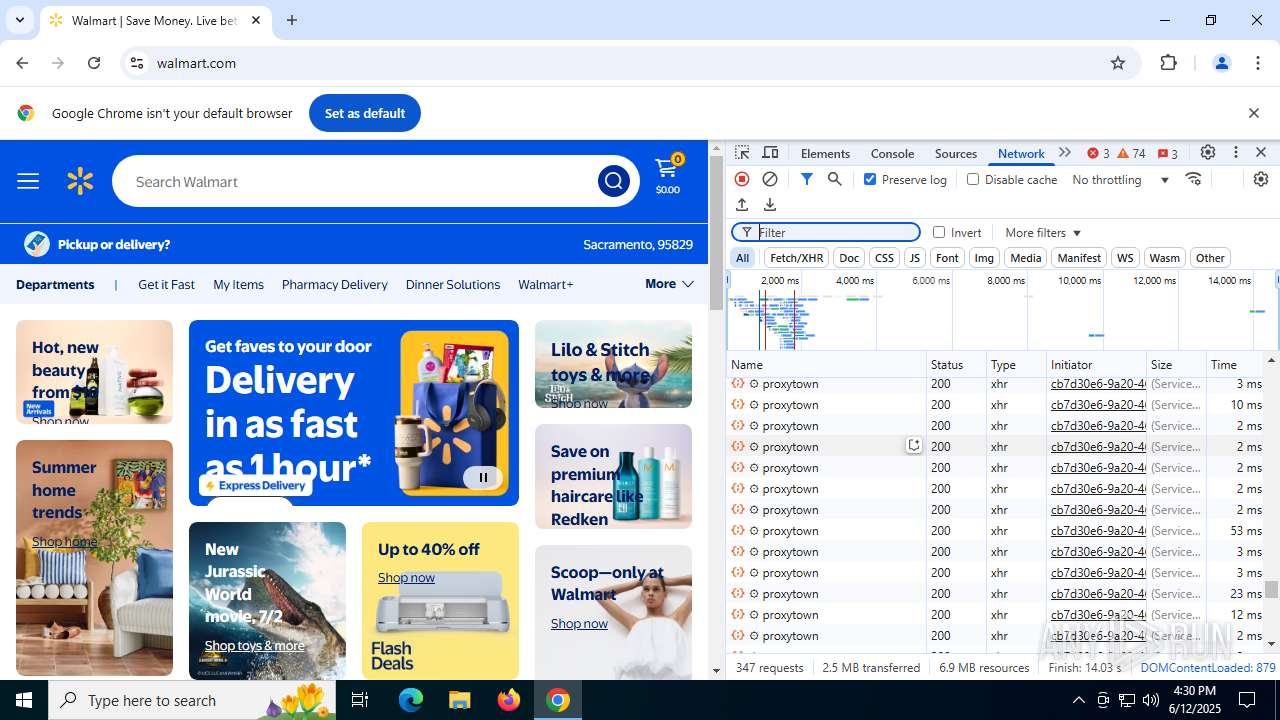Image resolution: width=1280 pixels, height=720 pixels.
Task: Open the DevTools settings gear
Action: coord(1208,153)
